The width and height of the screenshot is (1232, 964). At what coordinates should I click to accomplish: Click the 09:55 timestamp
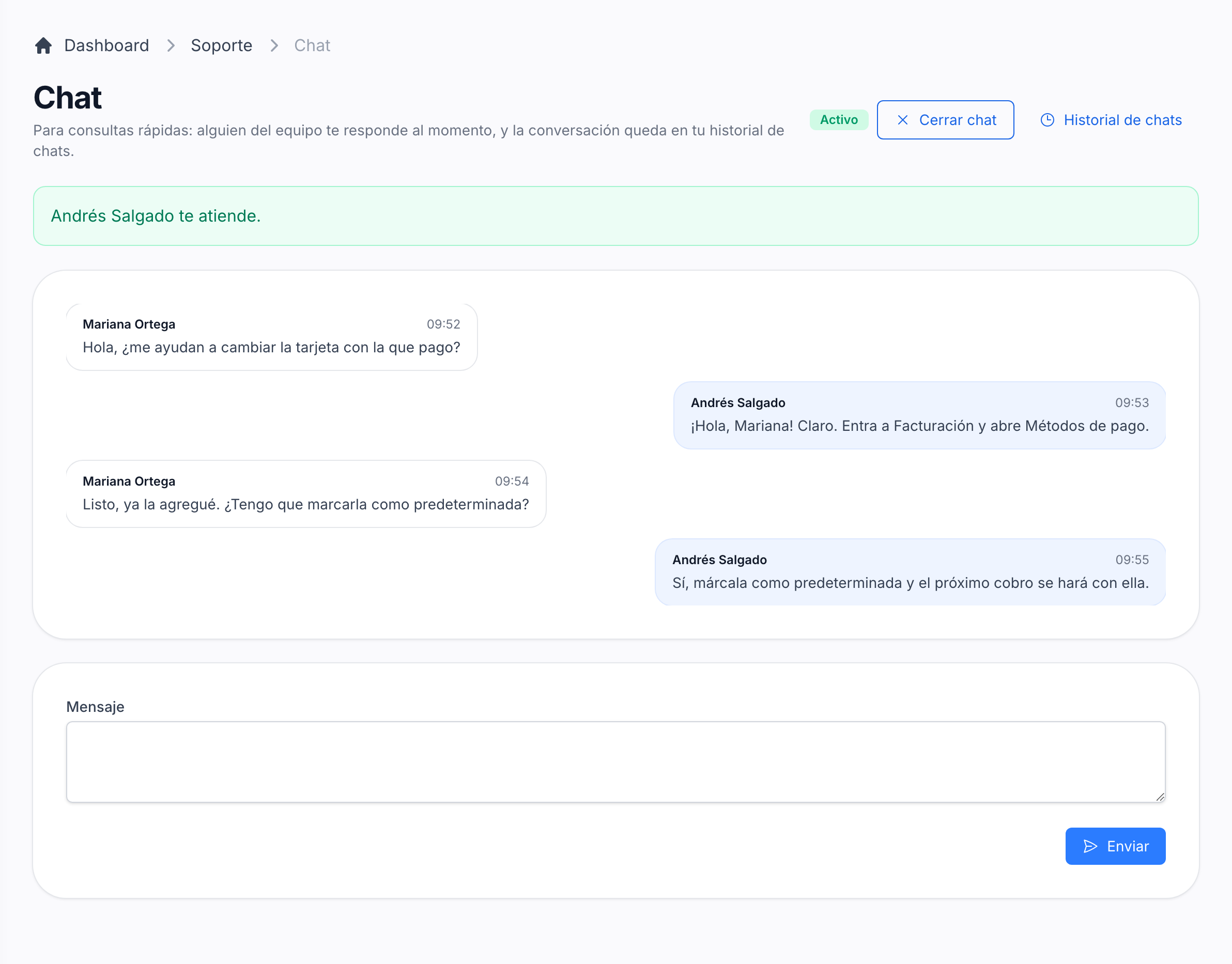1132,559
